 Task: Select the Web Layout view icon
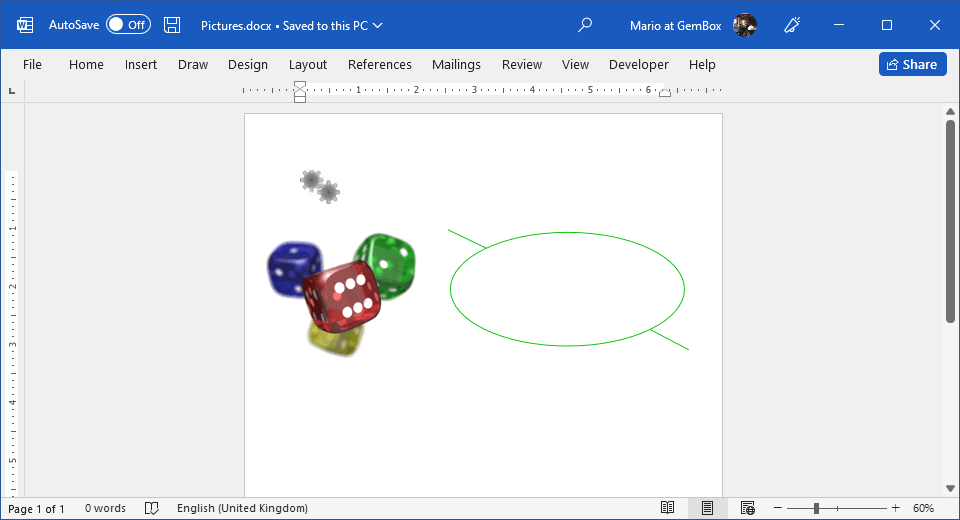[747, 508]
